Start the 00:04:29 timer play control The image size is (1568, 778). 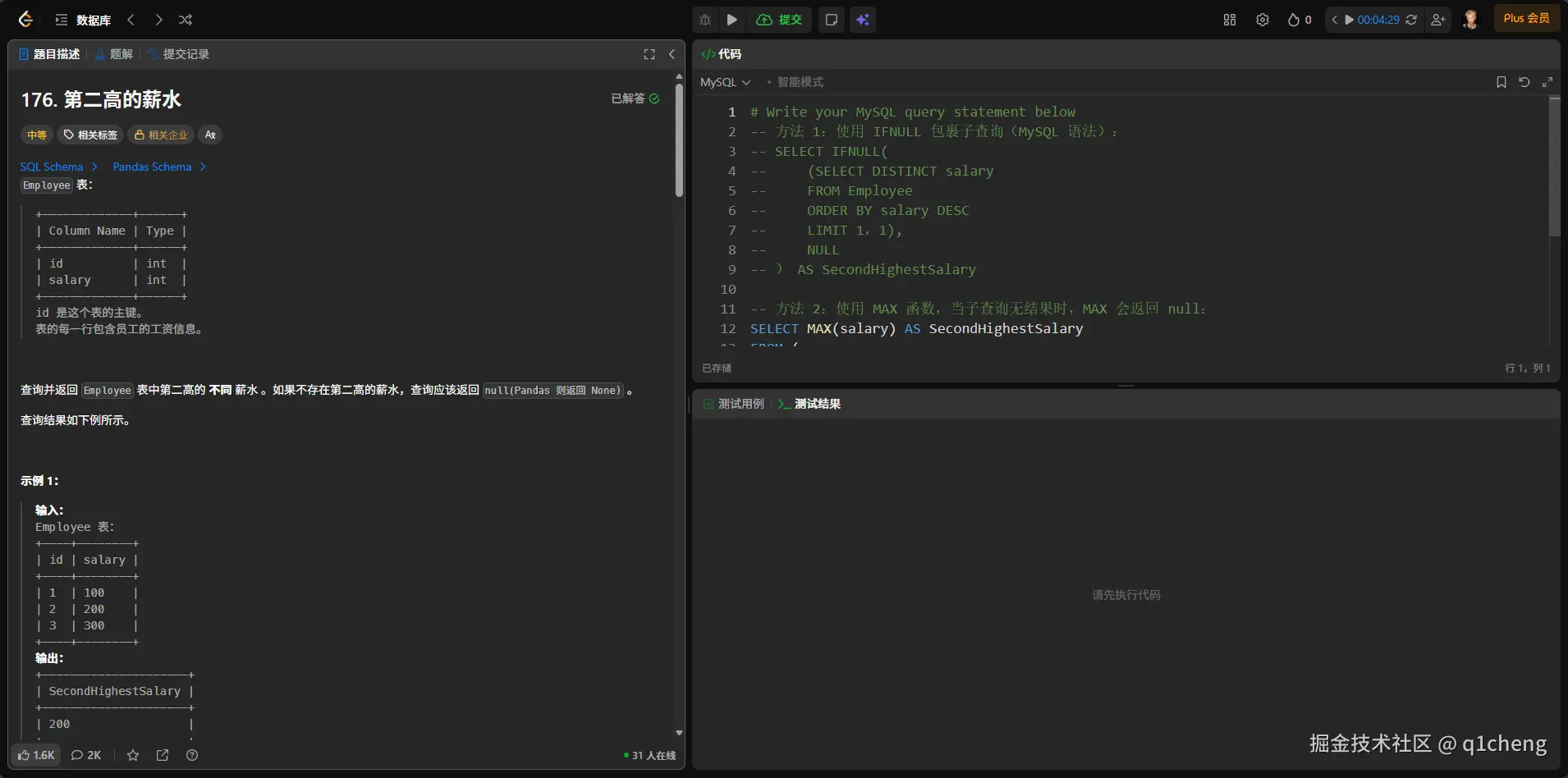pyautogui.click(x=1349, y=20)
